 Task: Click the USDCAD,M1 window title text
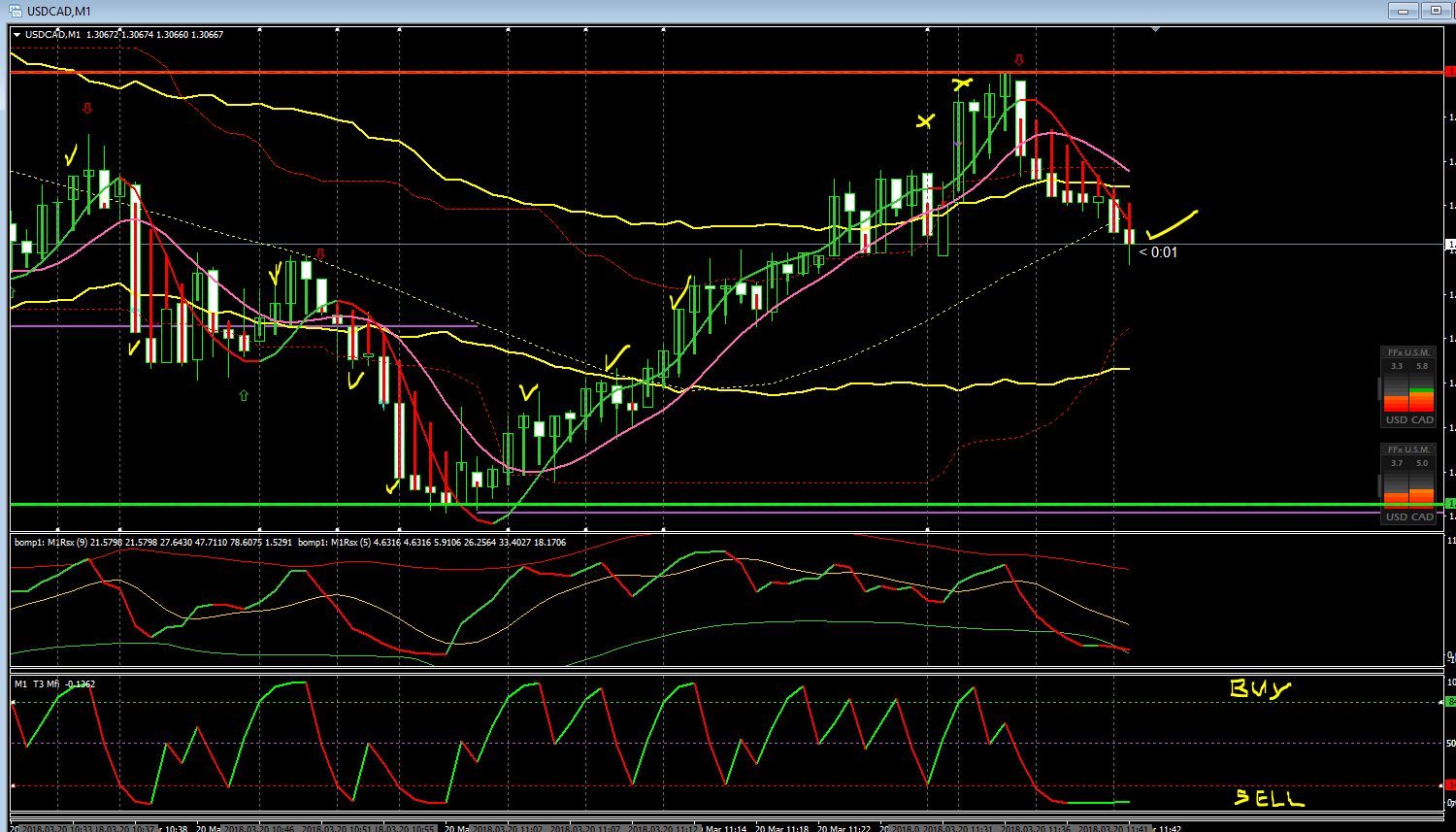pos(59,11)
